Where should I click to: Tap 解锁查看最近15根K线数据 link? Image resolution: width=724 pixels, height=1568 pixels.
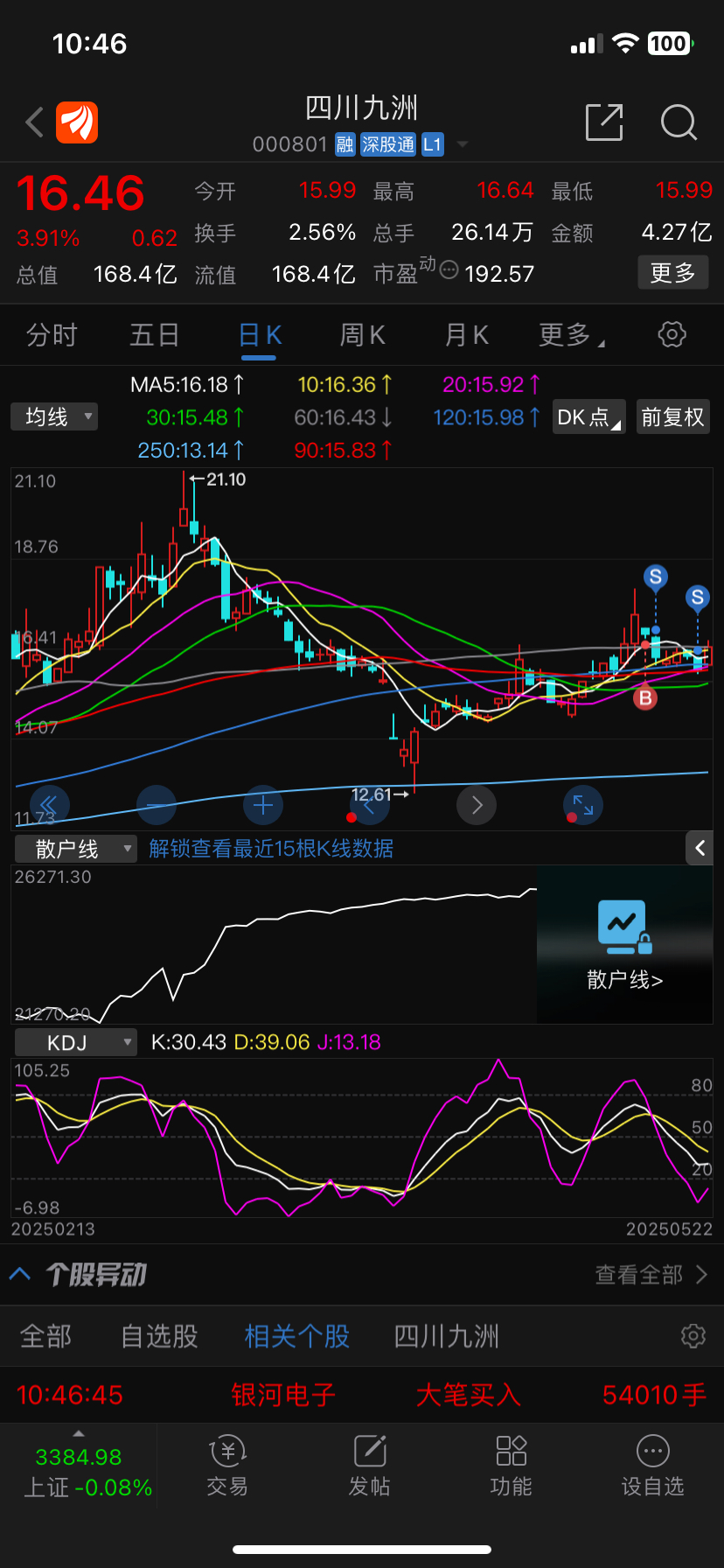coord(271,849)
